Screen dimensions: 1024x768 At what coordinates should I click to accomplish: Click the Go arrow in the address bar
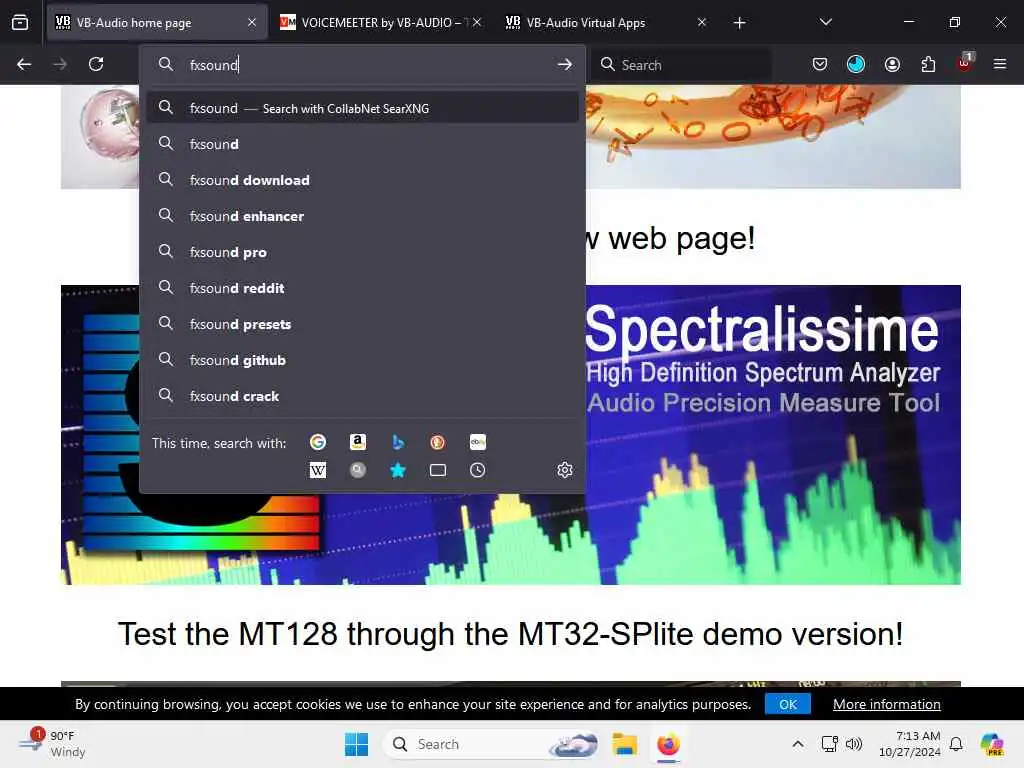pos(565,64)
